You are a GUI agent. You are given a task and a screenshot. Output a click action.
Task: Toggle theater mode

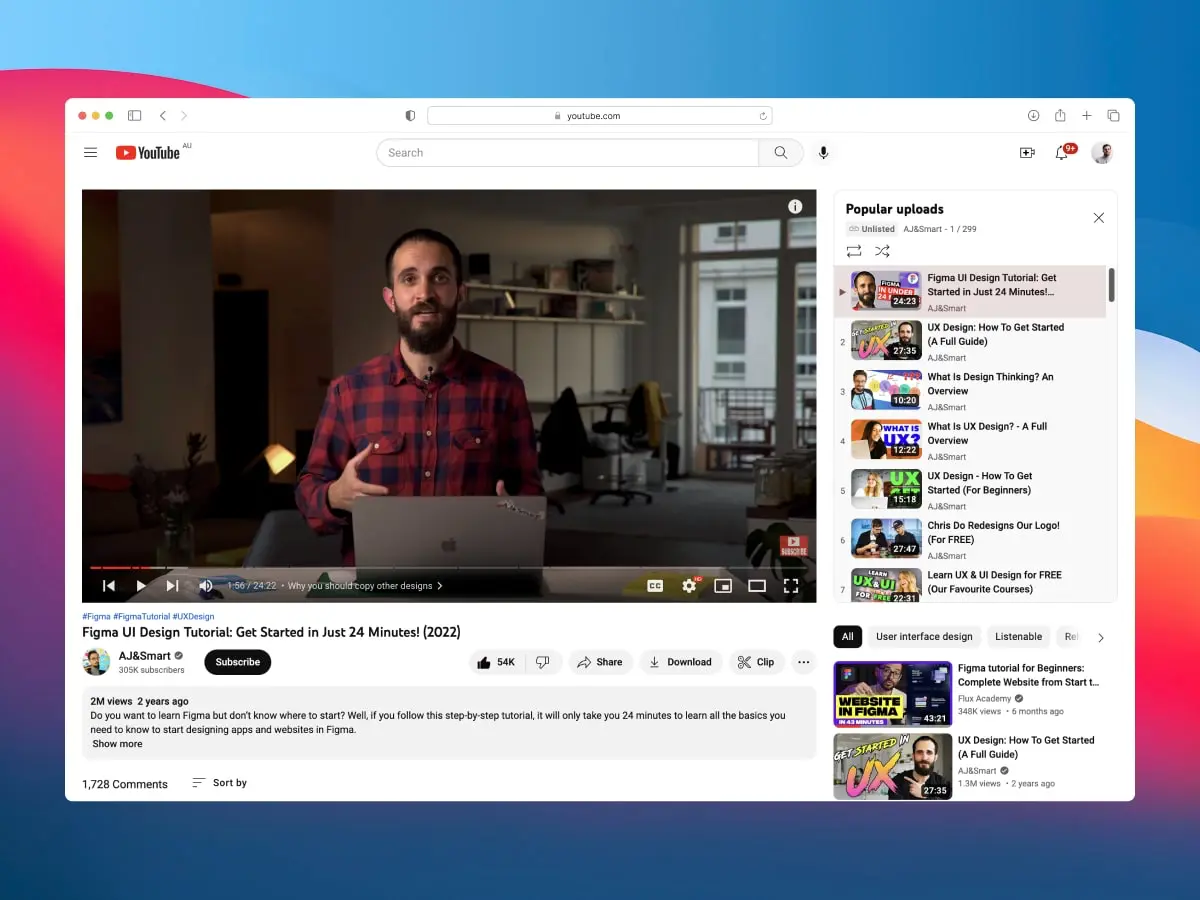pyautogui.click(x=757, y=586)
